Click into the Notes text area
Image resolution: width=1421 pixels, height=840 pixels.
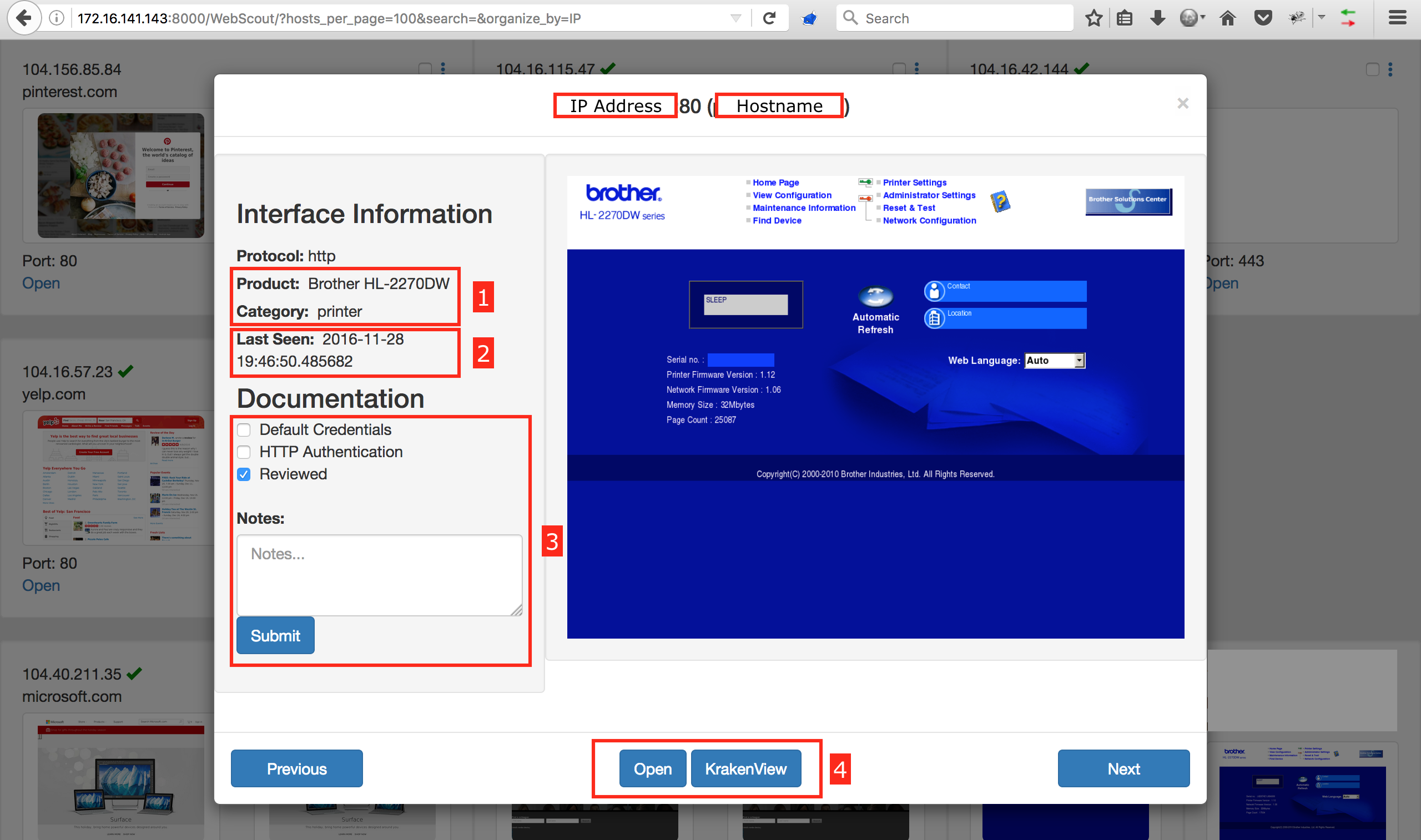(x=379, y=574)
